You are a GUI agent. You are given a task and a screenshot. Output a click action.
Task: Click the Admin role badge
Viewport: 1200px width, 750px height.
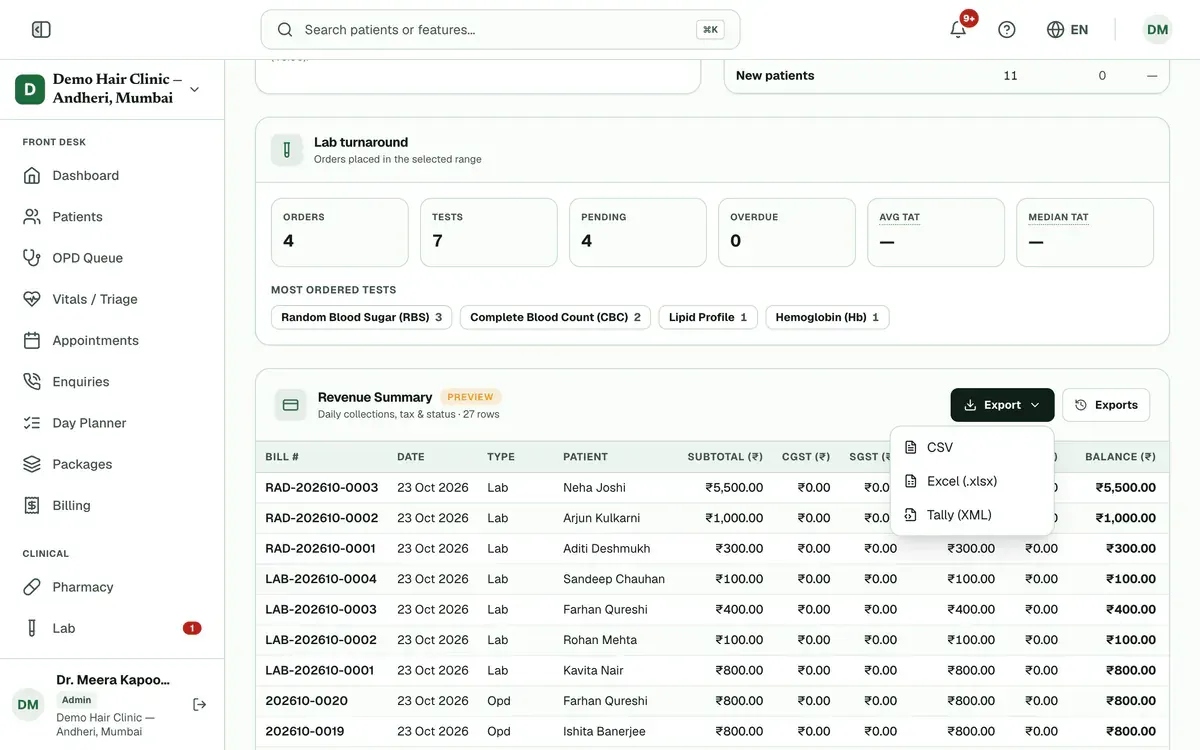[76, 700]
